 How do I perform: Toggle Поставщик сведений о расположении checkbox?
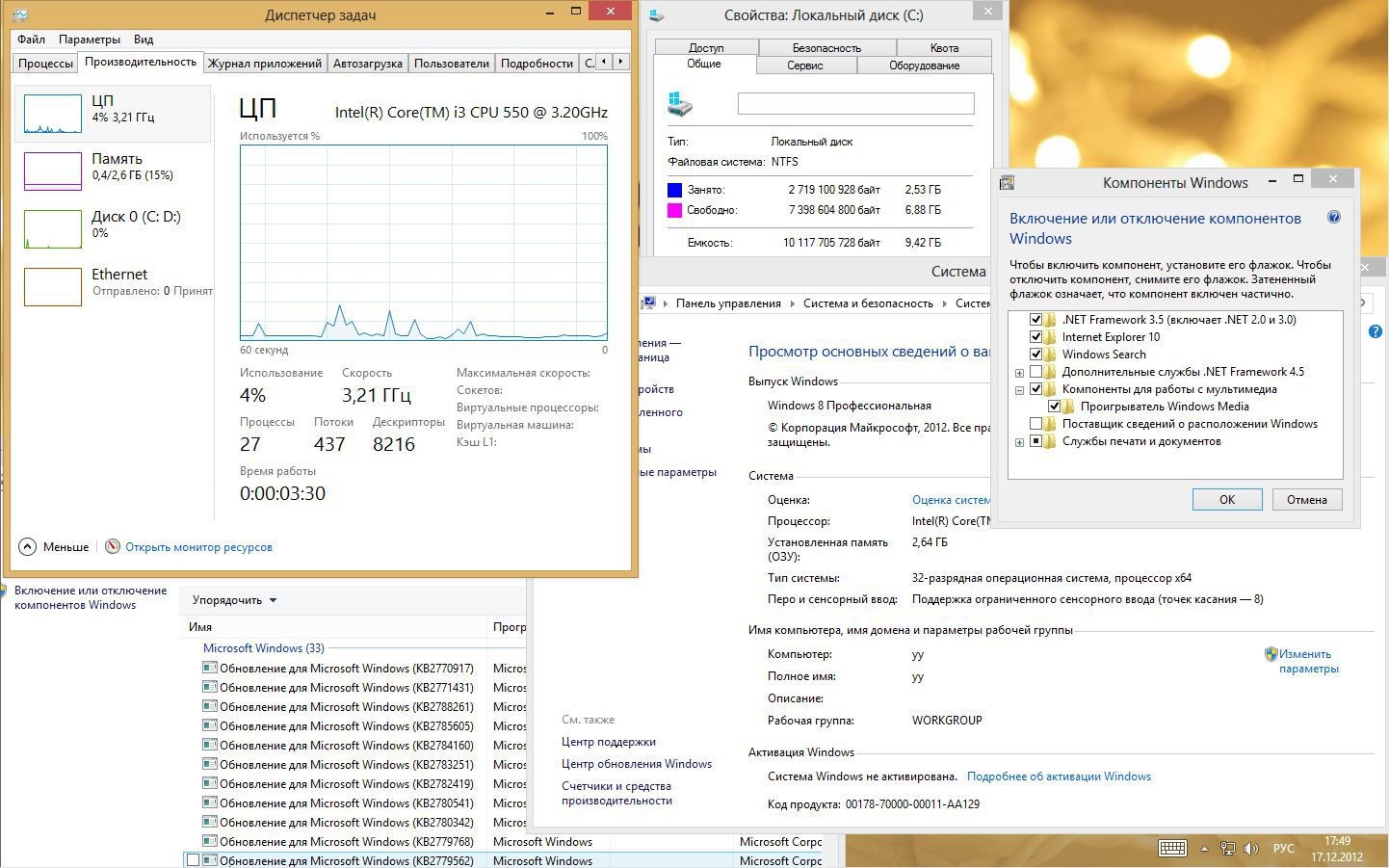(1036, 424)
